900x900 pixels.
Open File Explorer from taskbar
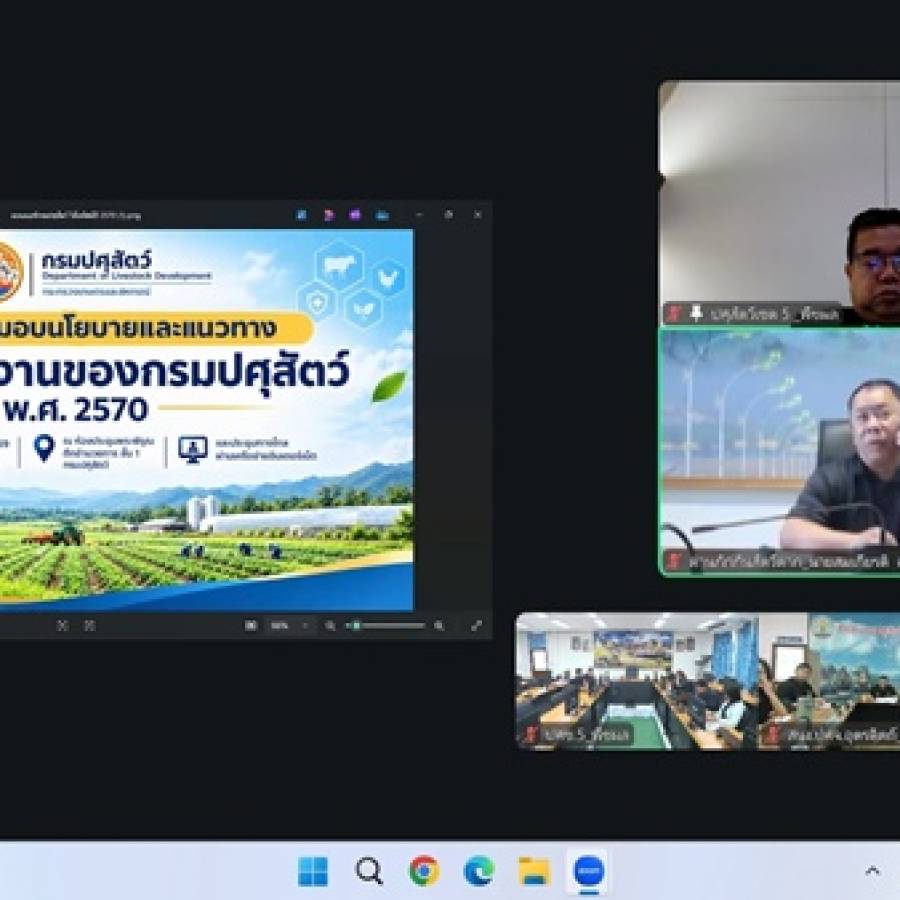(534, 871)
